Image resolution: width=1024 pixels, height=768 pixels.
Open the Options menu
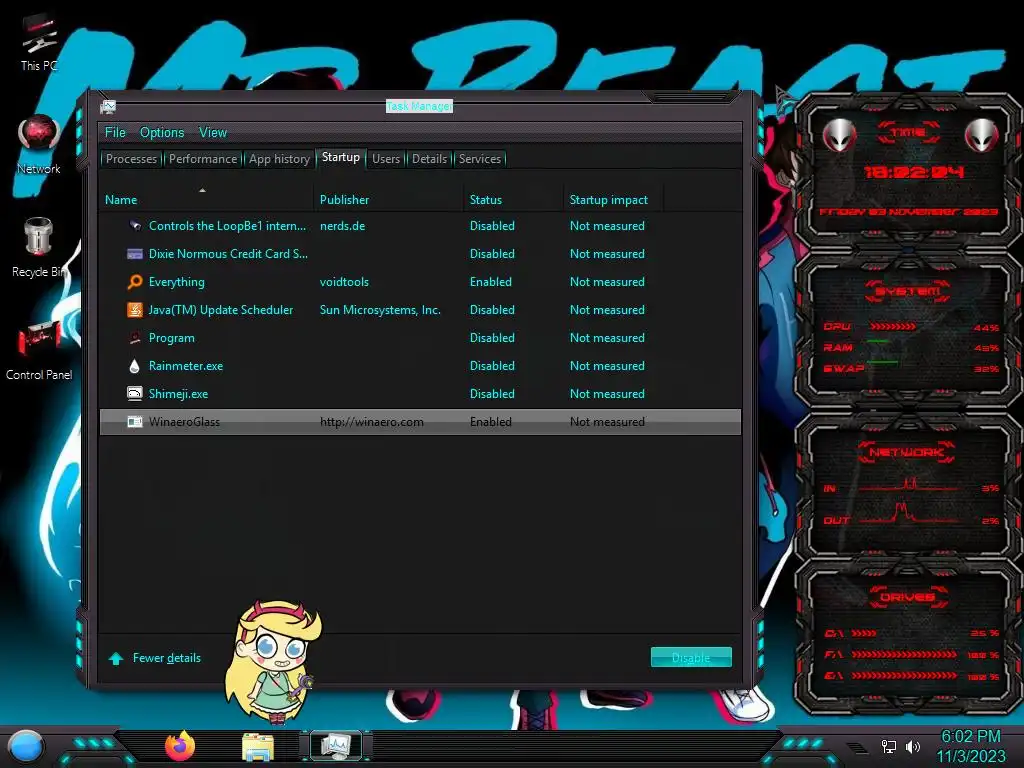[162, 133]
